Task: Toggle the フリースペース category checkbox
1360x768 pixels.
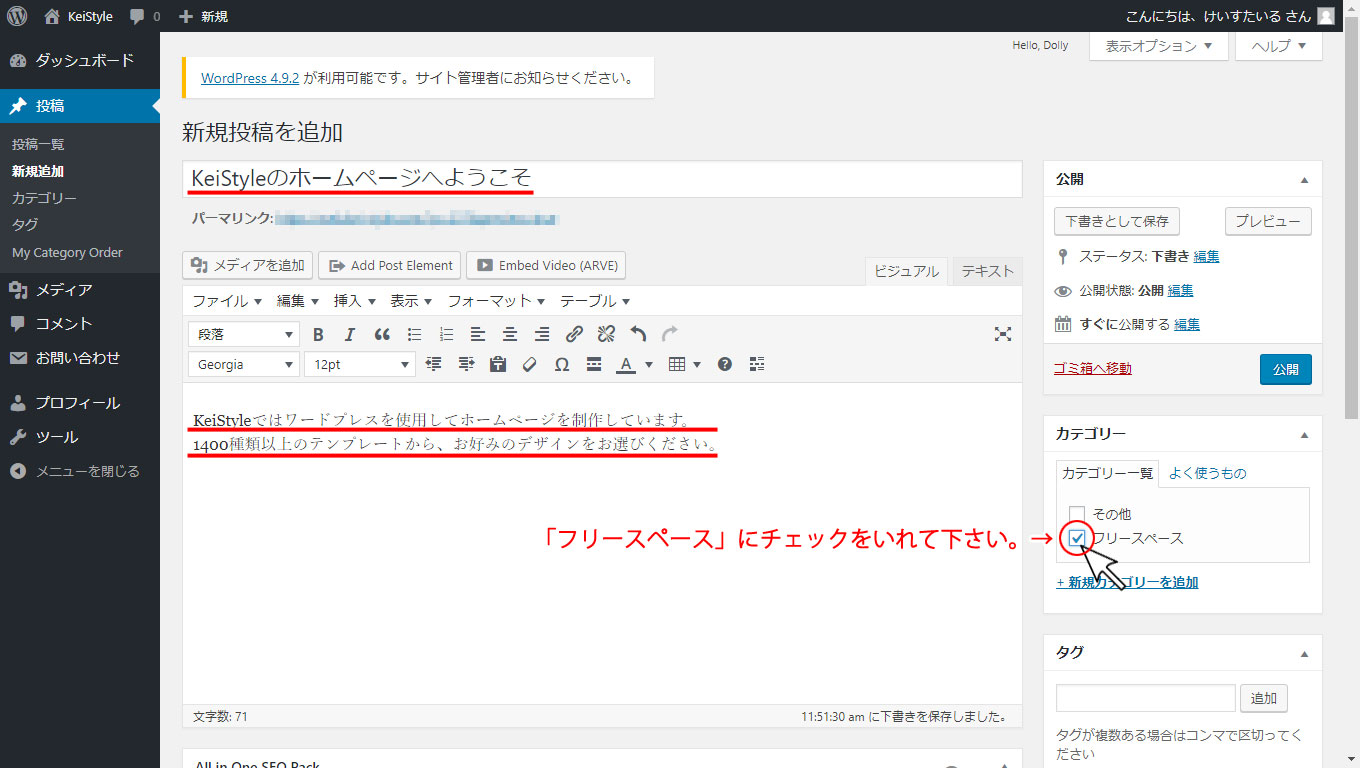Action: (x=1077, y=539)
